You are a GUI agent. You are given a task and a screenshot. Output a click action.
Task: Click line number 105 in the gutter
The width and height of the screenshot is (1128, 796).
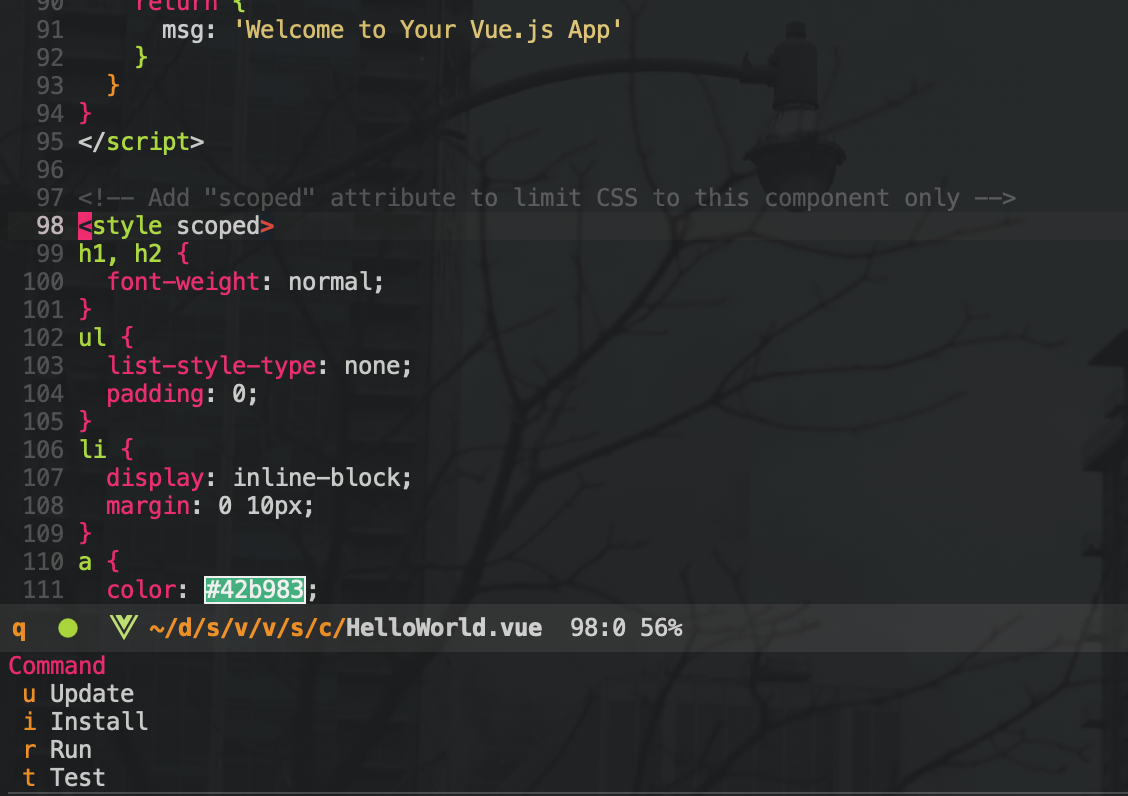click(x=43, y=422)
